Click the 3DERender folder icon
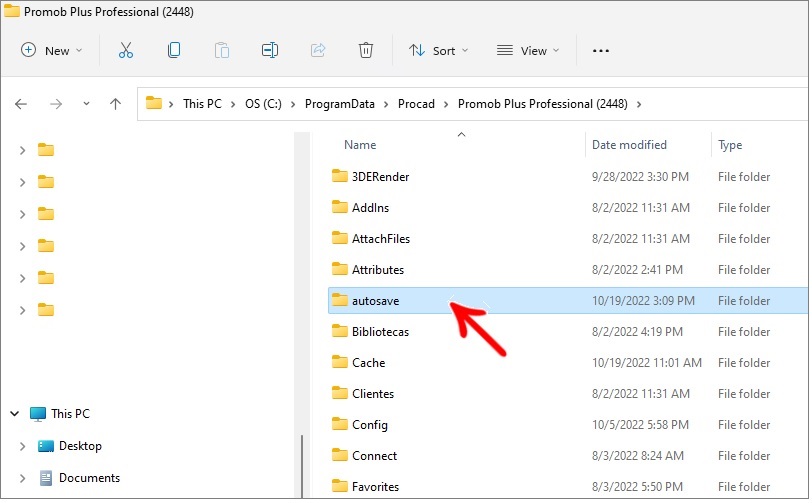 coord(340,176)
